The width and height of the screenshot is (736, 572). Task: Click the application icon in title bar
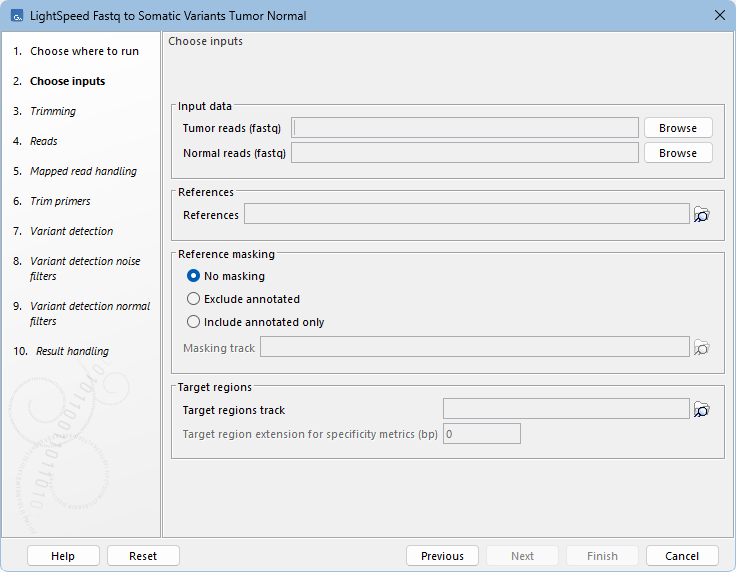(x=17, y=16)
